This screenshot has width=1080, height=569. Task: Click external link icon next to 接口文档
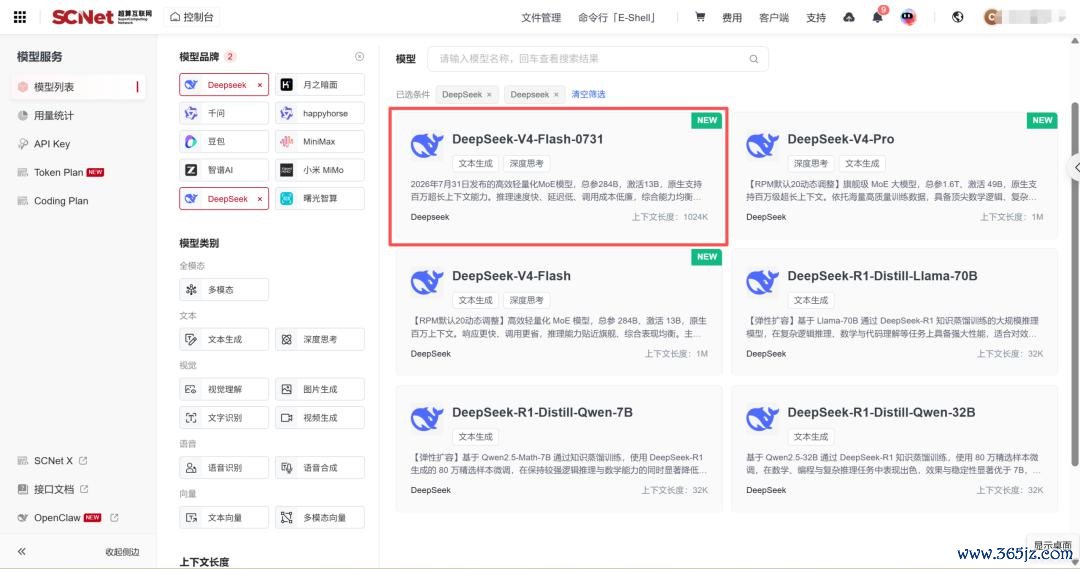point(84,489)
